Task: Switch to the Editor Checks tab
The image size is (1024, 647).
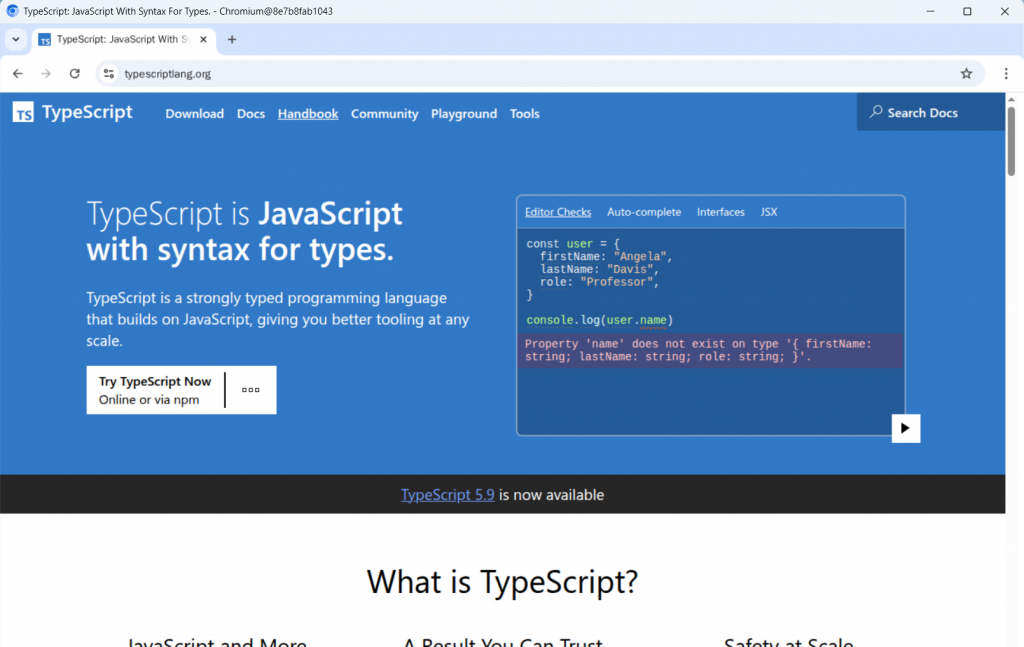Action: [558, 212]
